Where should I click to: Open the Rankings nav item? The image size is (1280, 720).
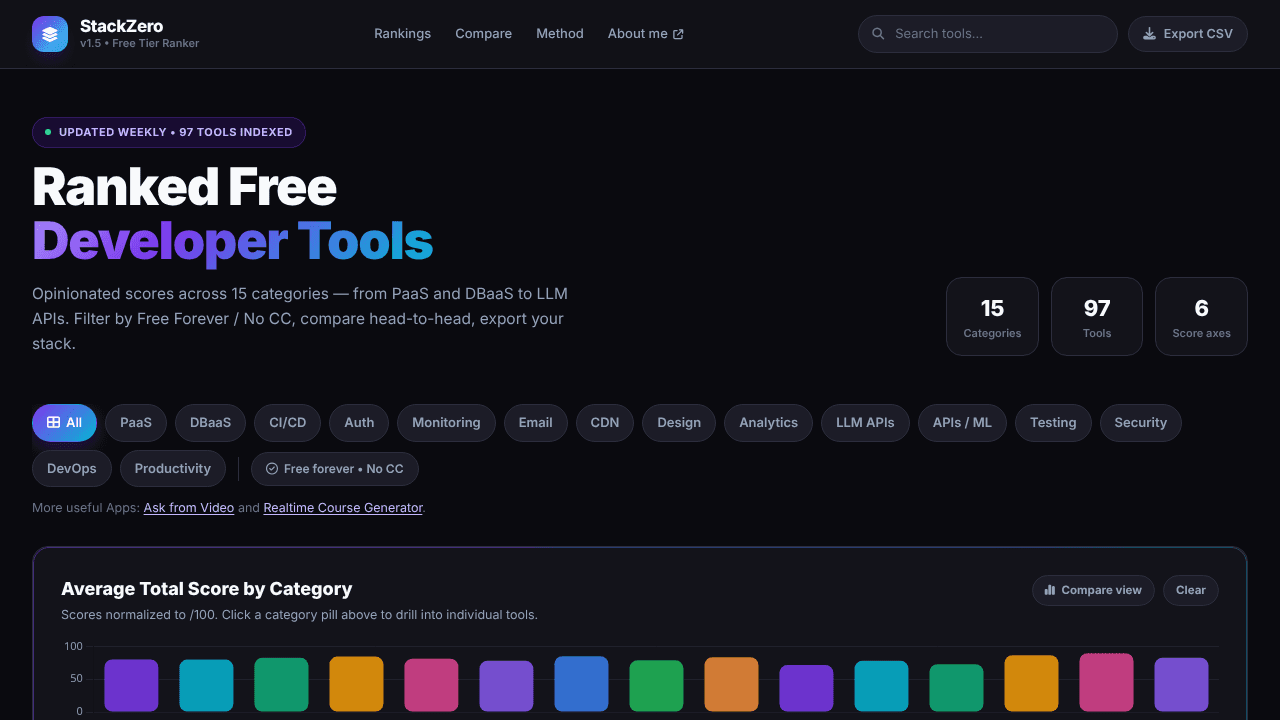coord(403,34)
